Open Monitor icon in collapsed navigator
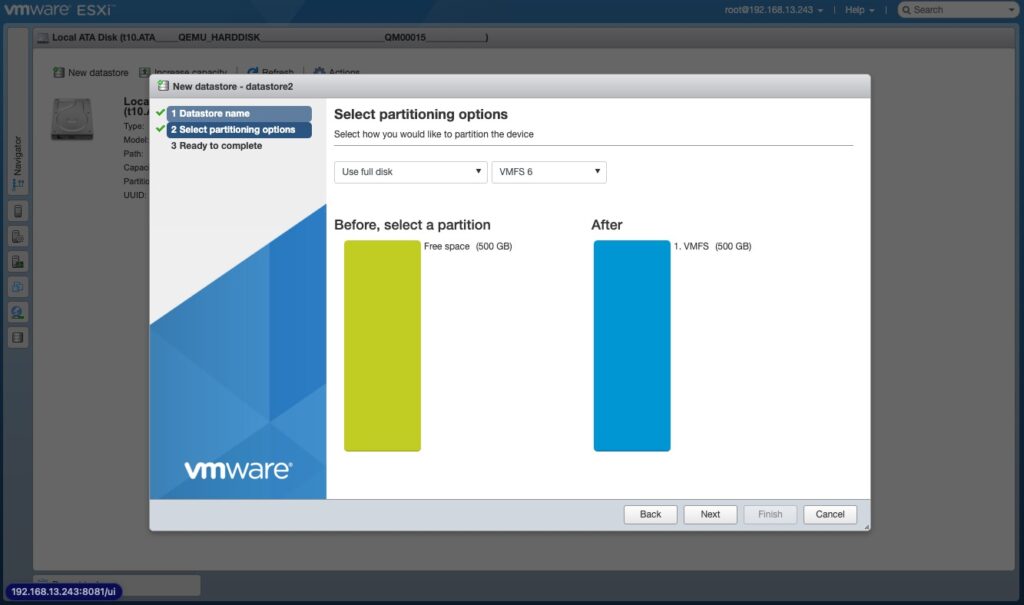Viewport: 1024px width, 605px height. coord(18,262)
